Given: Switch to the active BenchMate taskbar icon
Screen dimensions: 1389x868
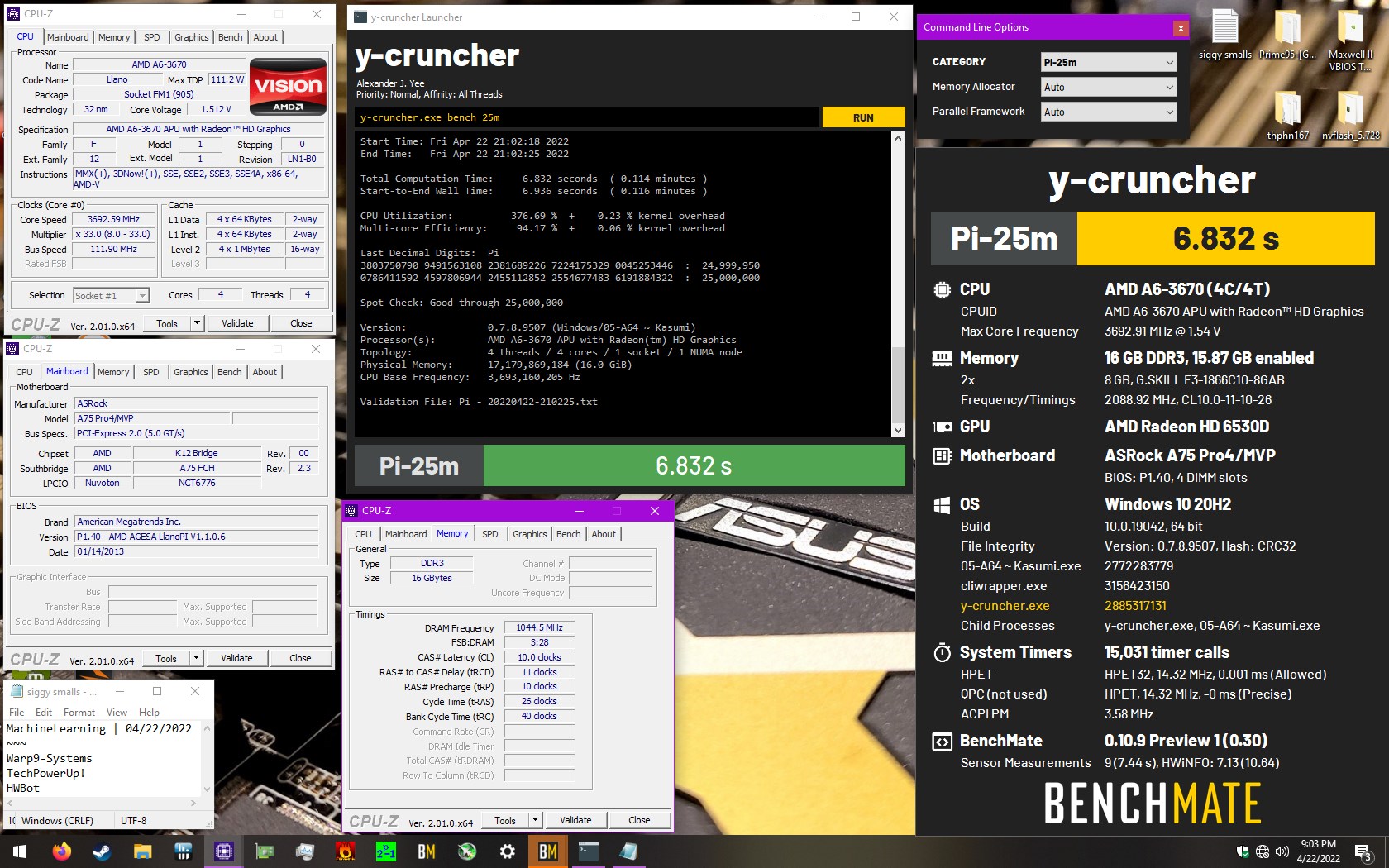Looking at the screenshot, I should coord(548,851).
